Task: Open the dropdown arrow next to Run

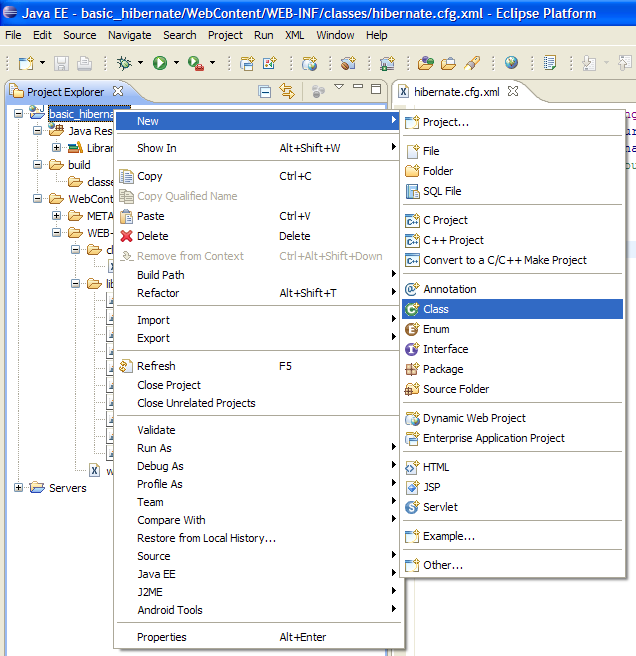Action: tap(176, 63)
